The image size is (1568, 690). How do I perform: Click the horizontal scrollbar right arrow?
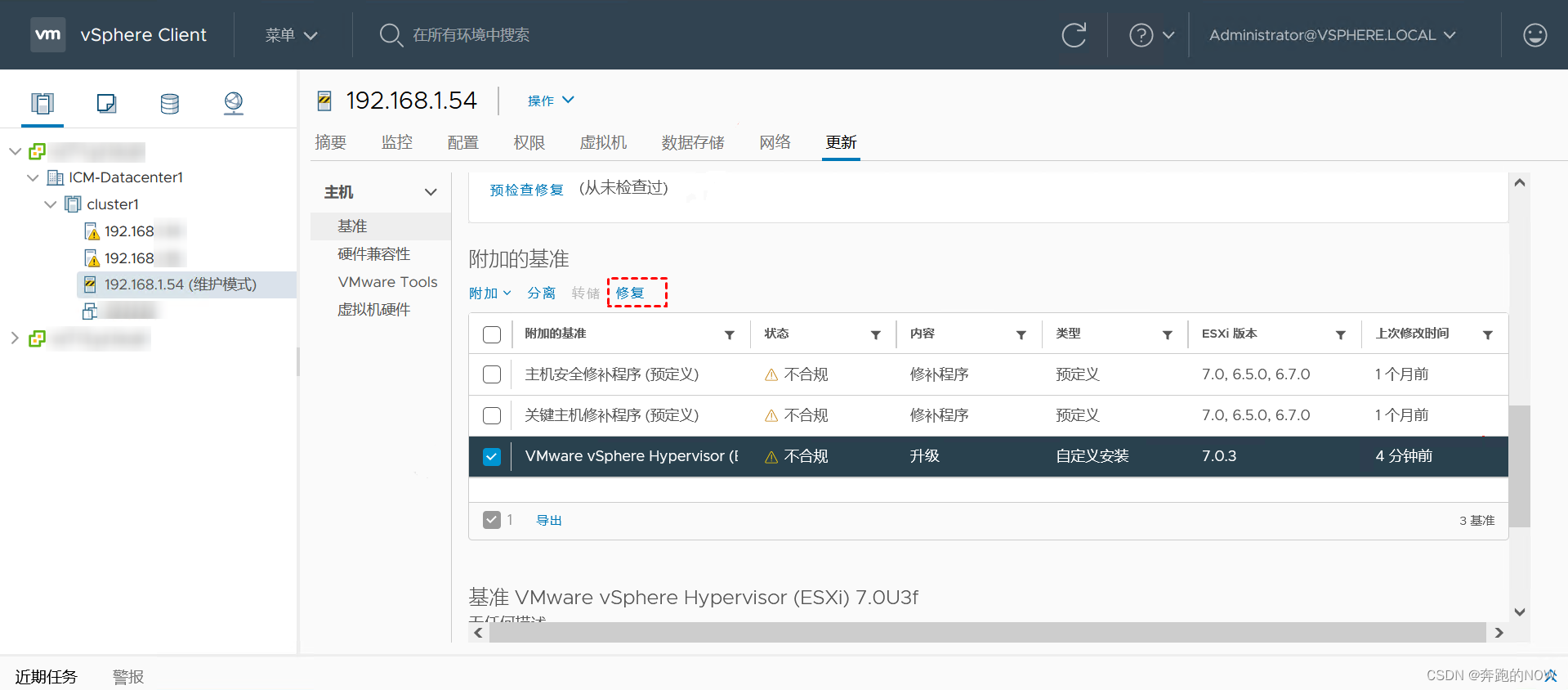click(1499, 632)
